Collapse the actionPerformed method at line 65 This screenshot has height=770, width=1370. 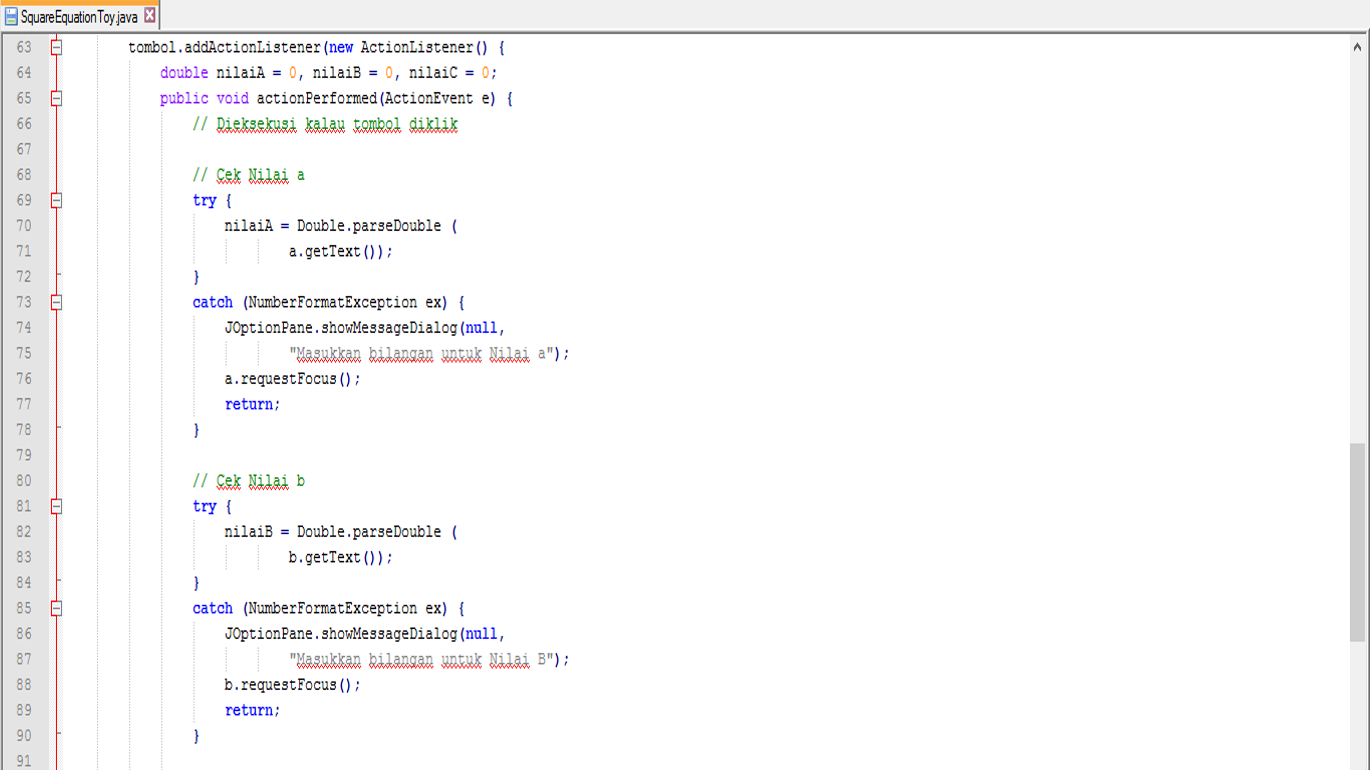[57, 98]
